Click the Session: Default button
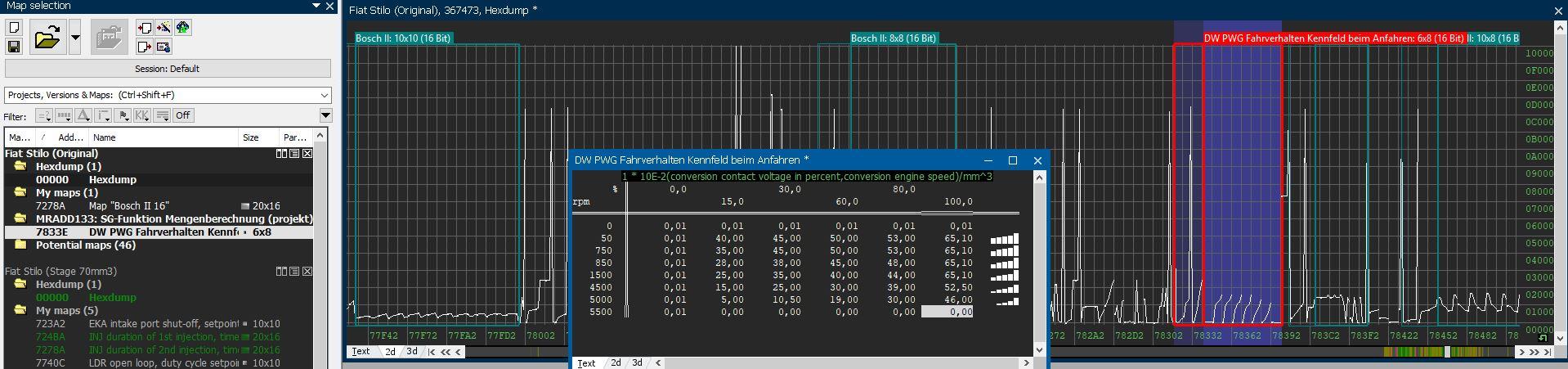Viewport: 1568px width, 369px height. point(168,69)
